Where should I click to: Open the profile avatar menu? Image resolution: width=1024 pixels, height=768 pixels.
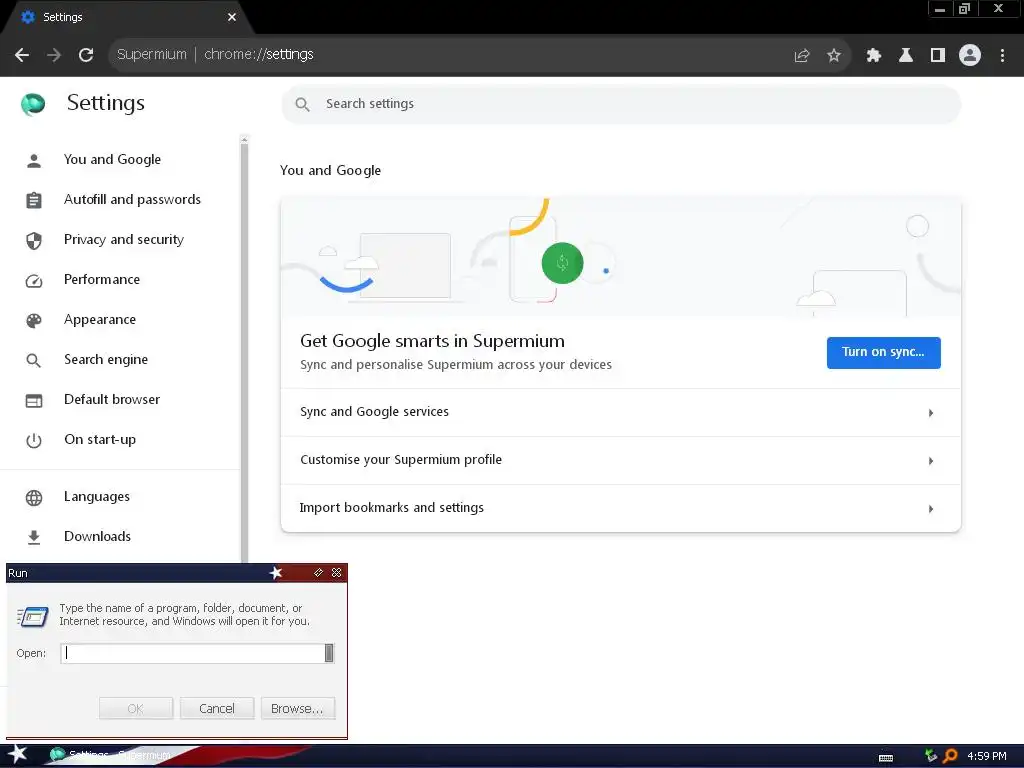[x=970, y=55]
